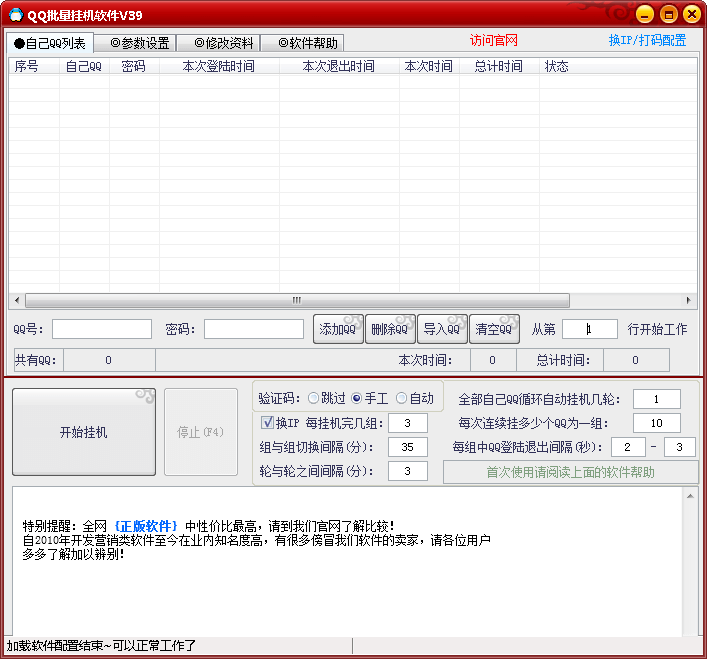The image size is (707, 659).
Task: Switch to the 自己QQ列表 tab
Action: pos(50,43)
